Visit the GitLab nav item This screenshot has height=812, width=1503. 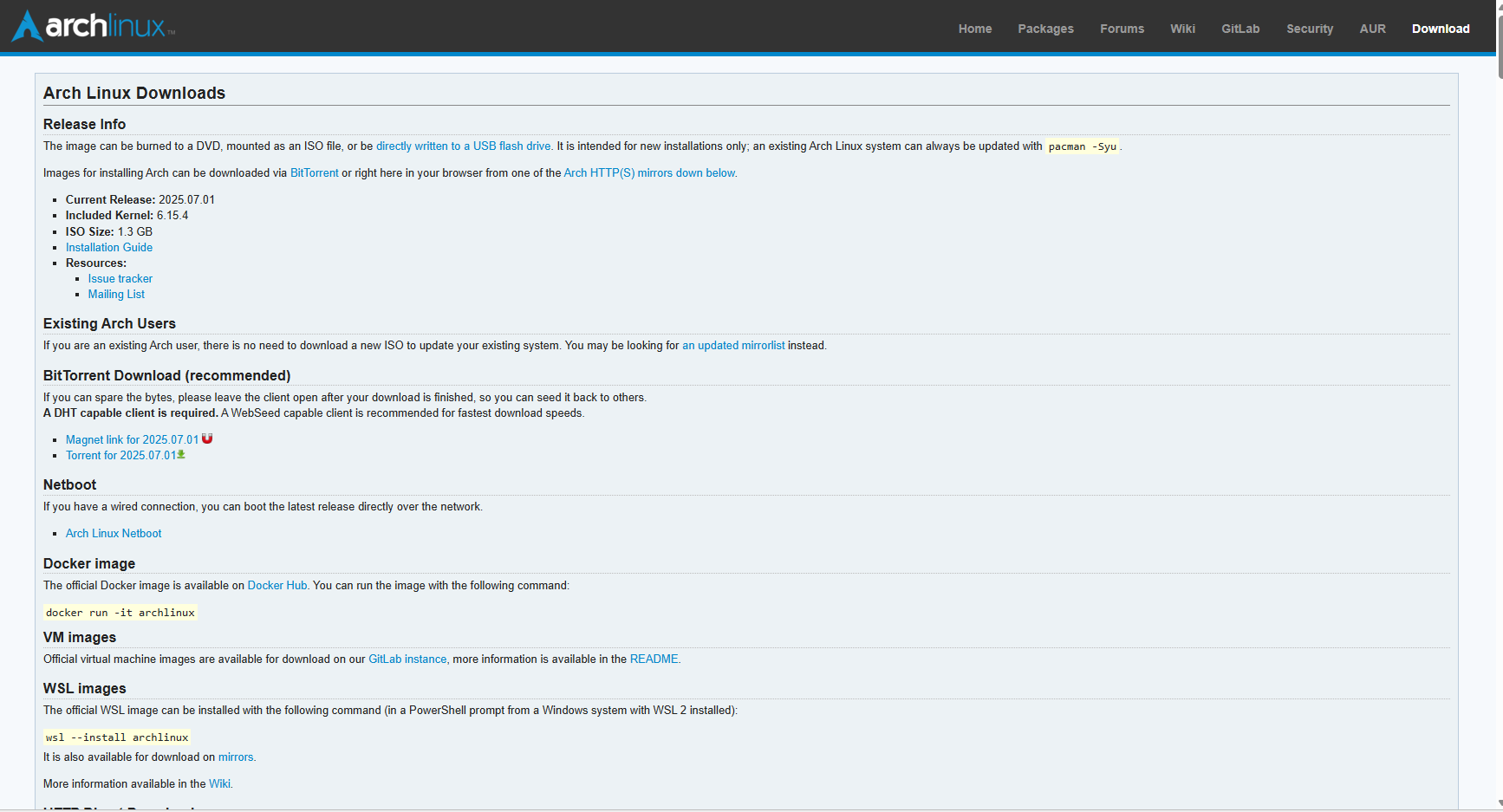[1240, 29]
